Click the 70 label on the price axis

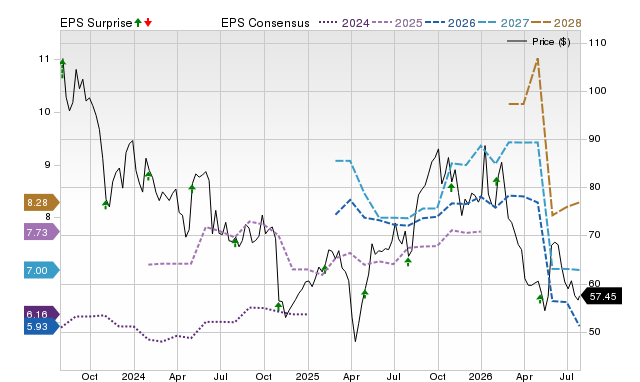pyautogui.click(x=594, y=235)
